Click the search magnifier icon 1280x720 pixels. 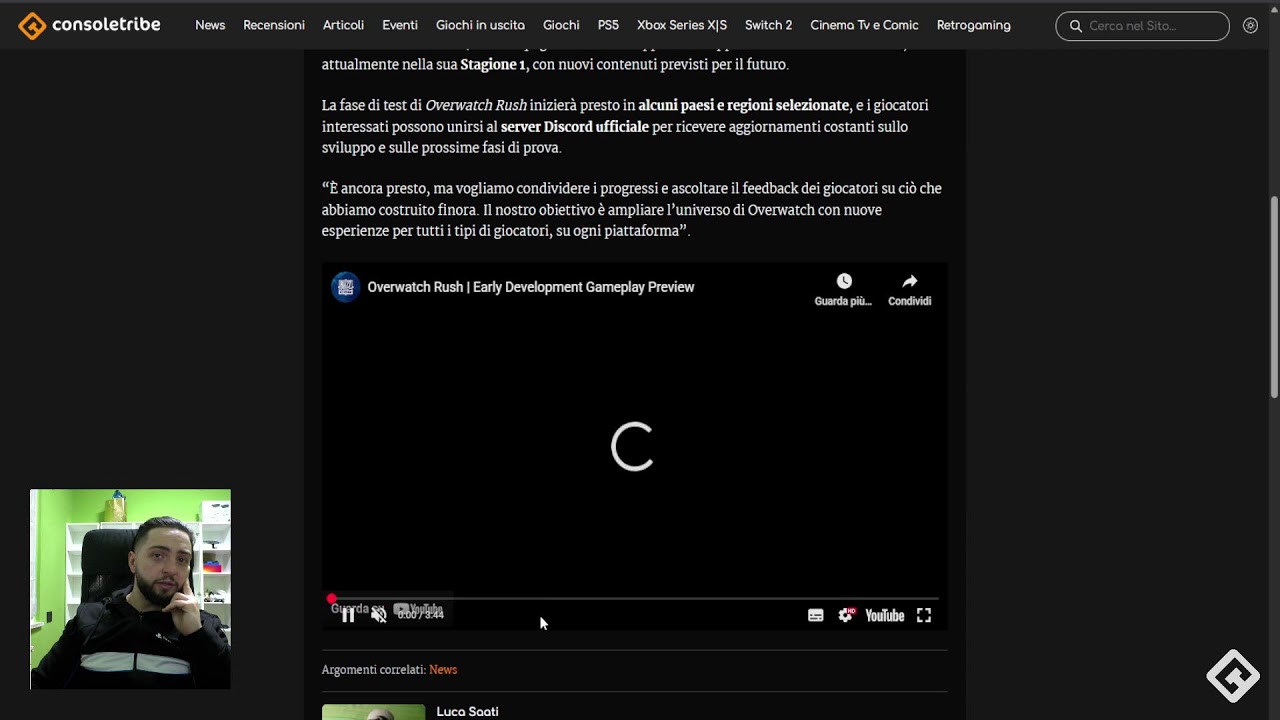[1076, 26]
